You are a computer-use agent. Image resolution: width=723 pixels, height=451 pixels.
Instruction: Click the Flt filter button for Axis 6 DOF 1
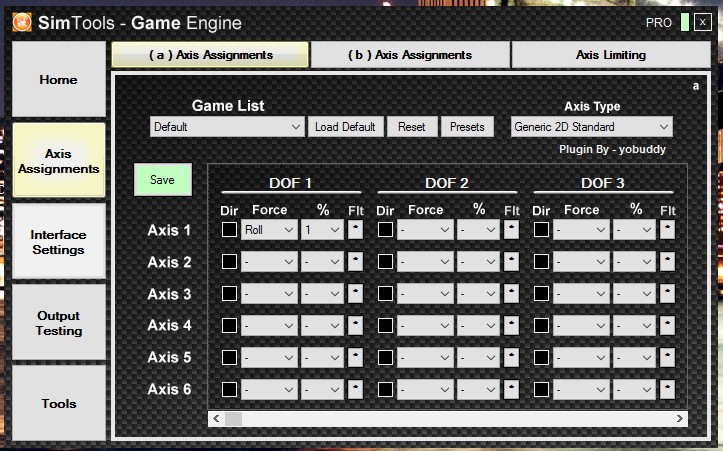[355, 389]
